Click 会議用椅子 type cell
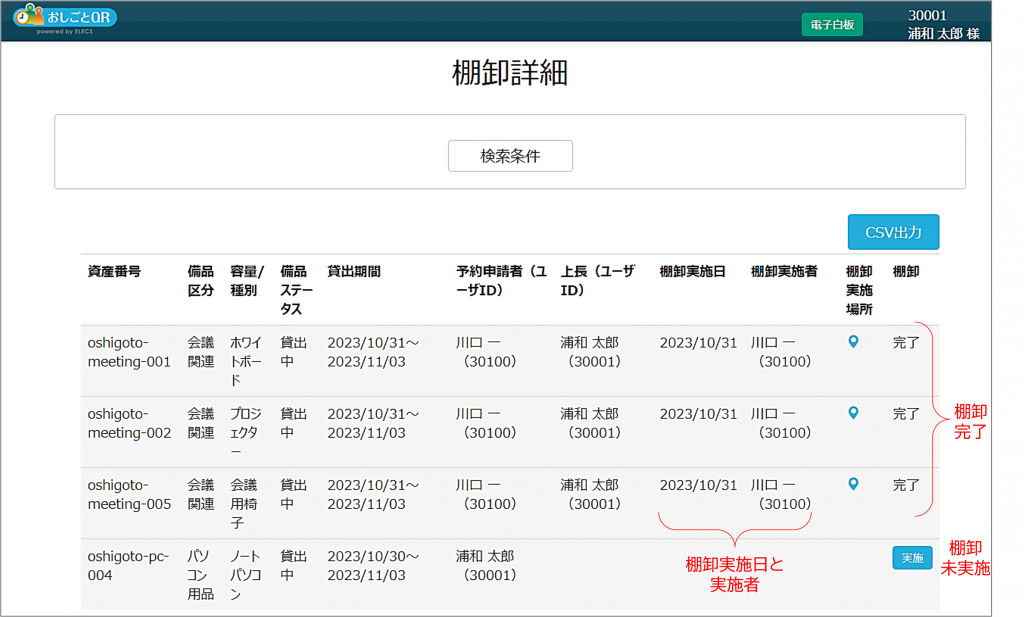The height and width of the screenshot is (617, 1024). pos(244,503)
